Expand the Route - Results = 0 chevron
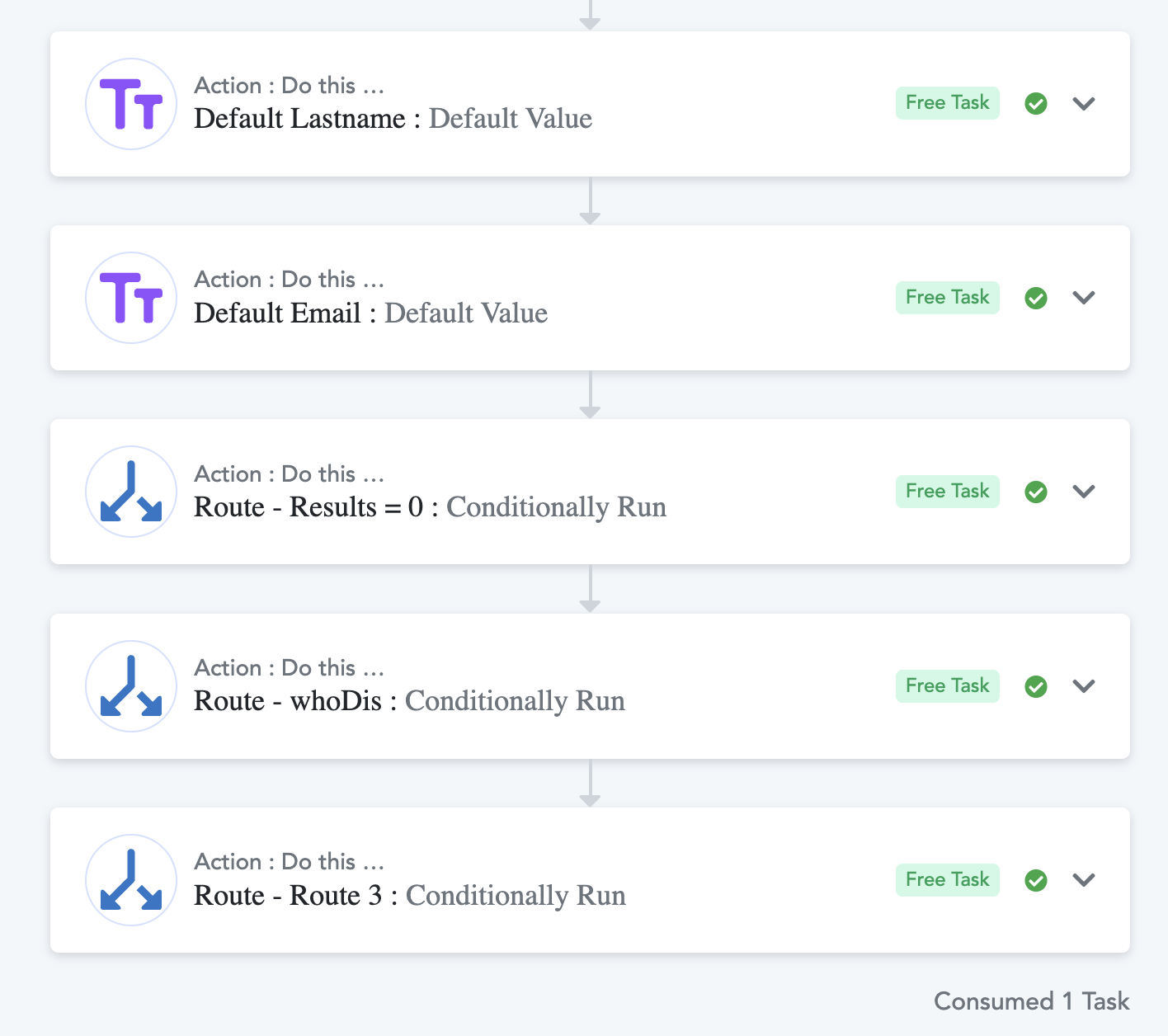This screenshot has height=1036, width=1168. [x=1084, y=492]
